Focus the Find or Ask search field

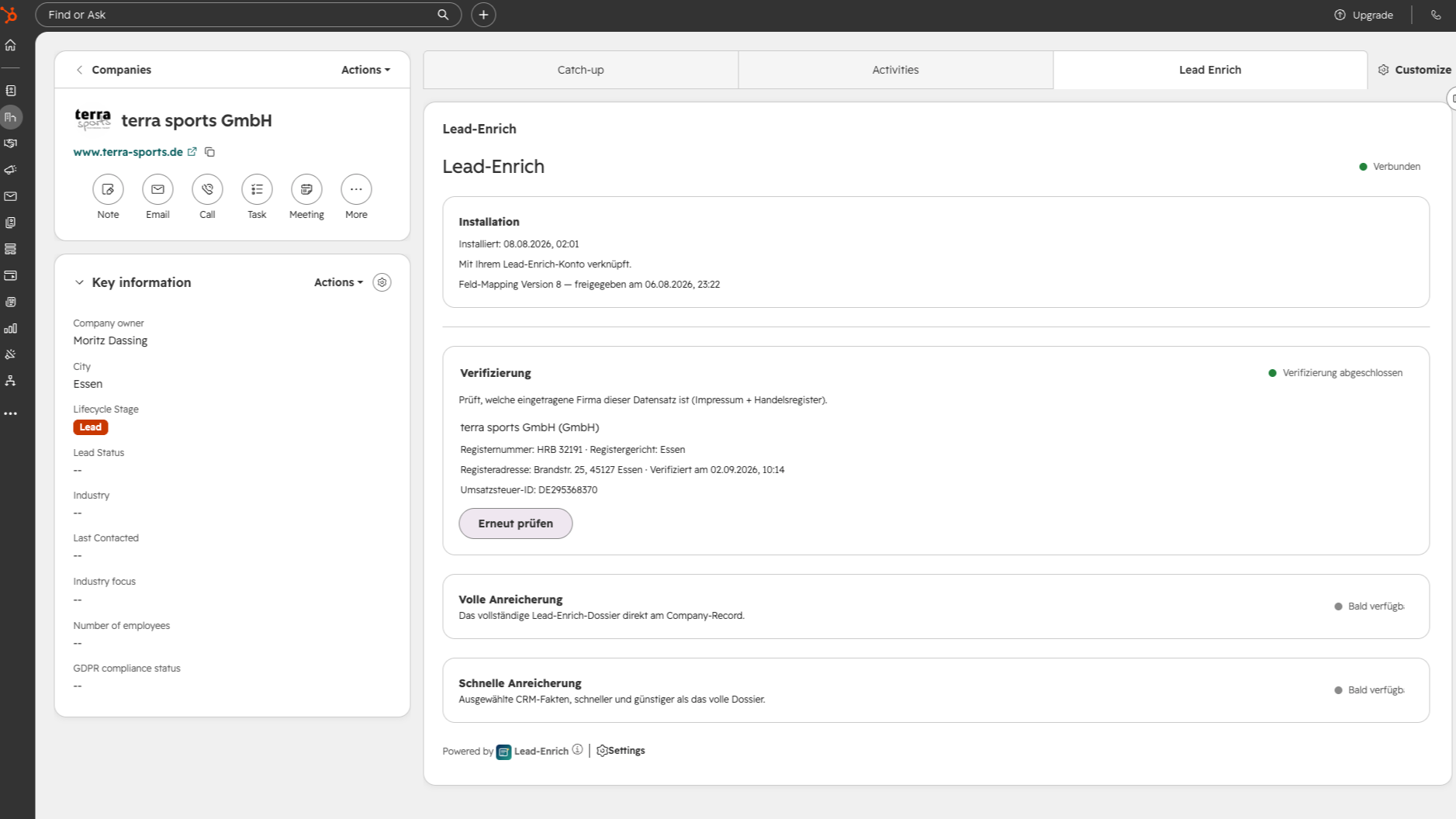tap(248, 15)
